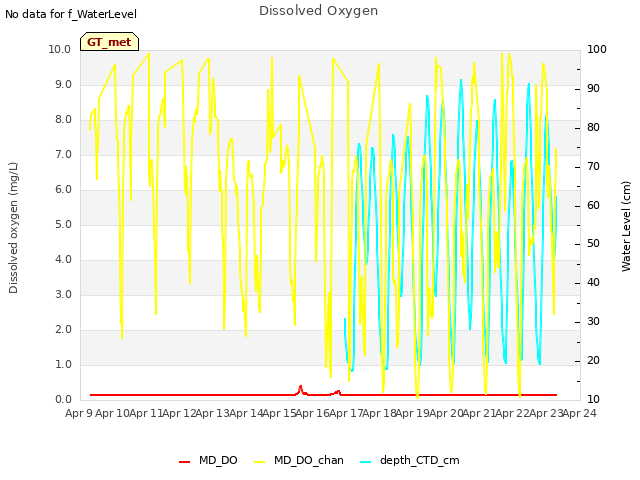Click the 100 right axis tick label
Viewport: 640px width, 480px height.
point(597,49)
